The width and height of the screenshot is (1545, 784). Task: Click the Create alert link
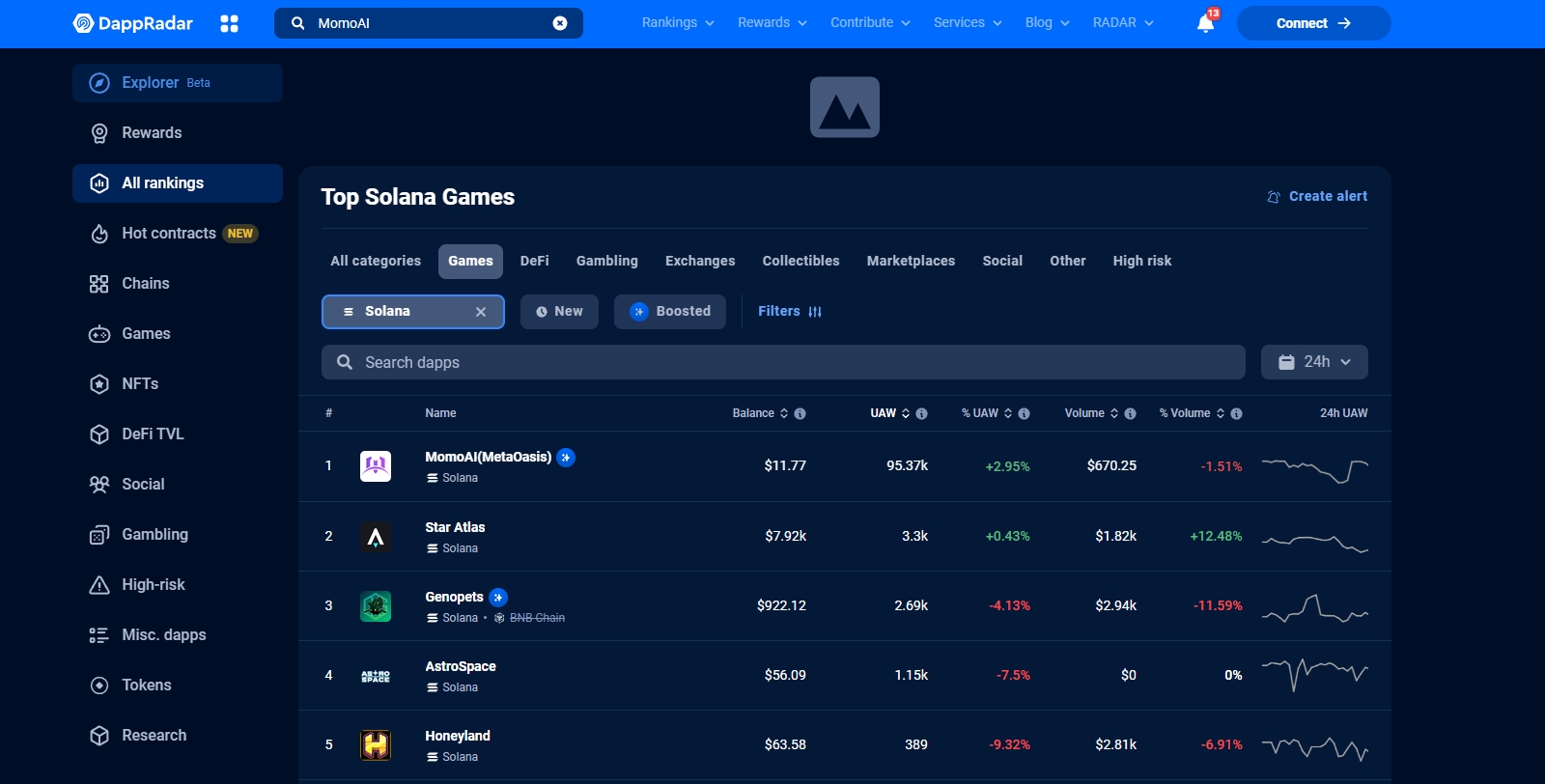click(x=1317, y=197)
